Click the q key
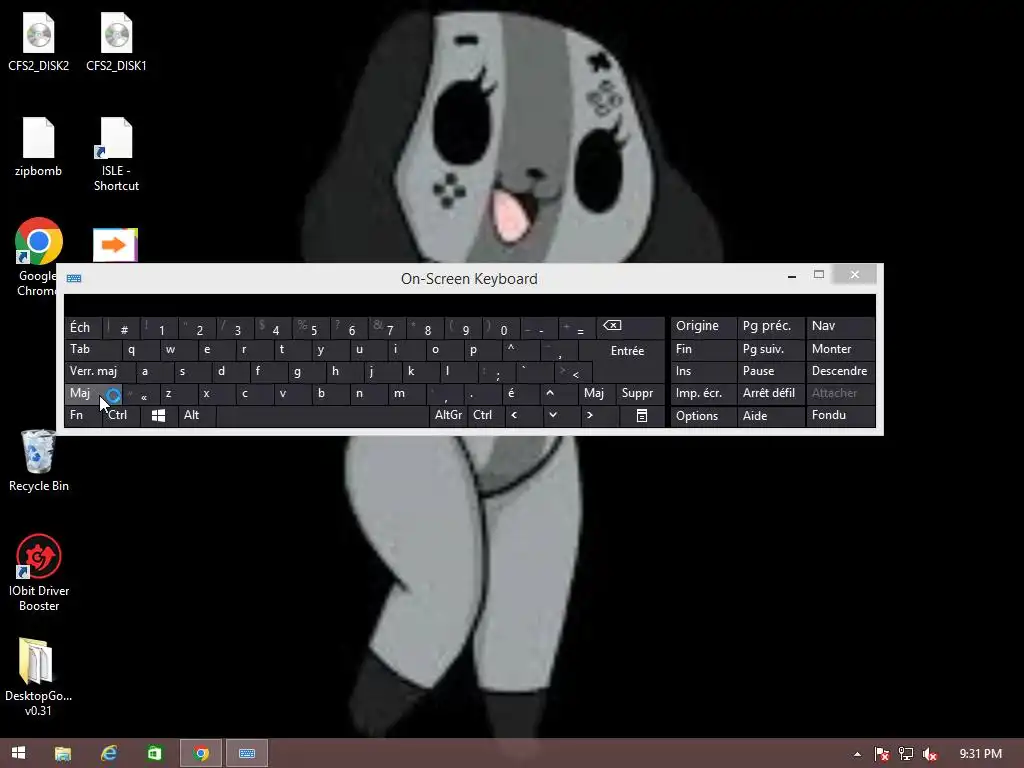1024x768 pixels. click(x=140, y=349)
